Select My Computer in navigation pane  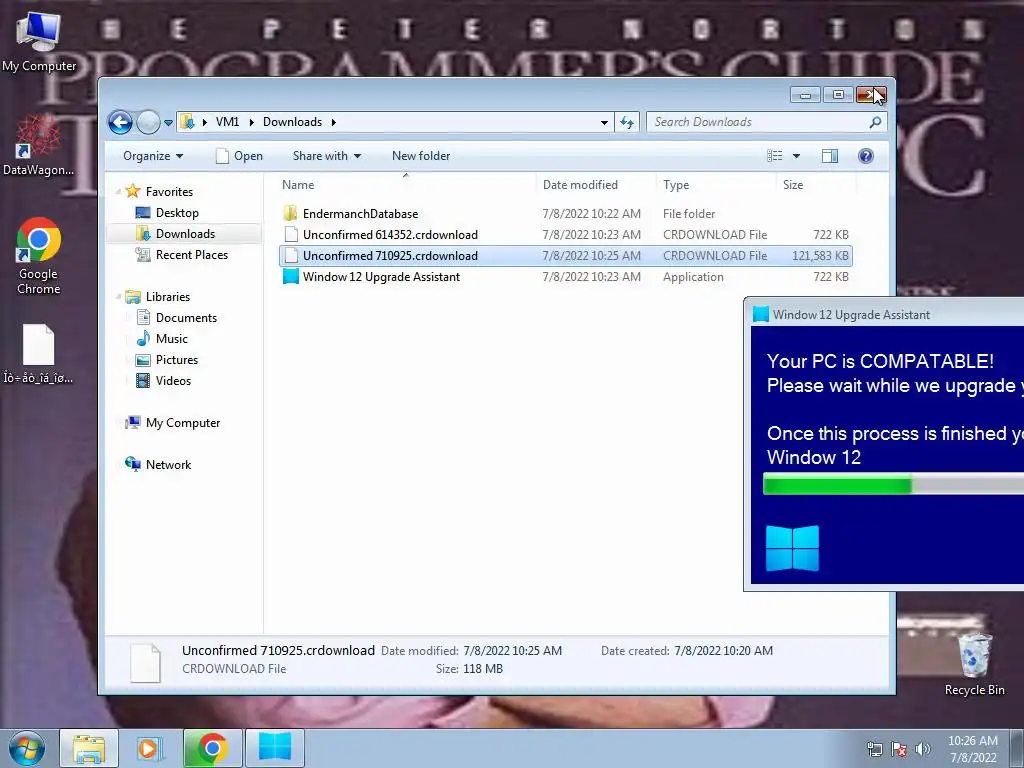(183, 423)
